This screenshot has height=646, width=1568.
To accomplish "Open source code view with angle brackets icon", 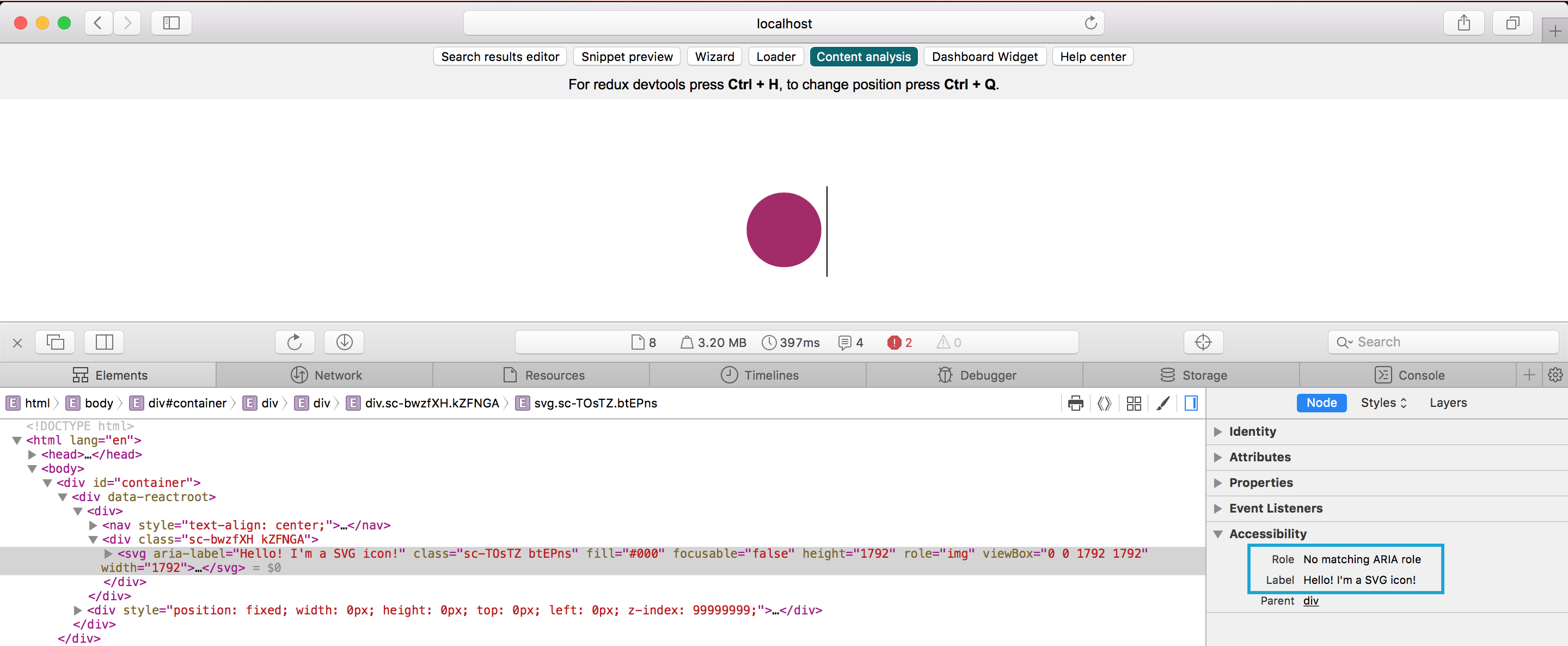I will click(x=1104, y=403).
